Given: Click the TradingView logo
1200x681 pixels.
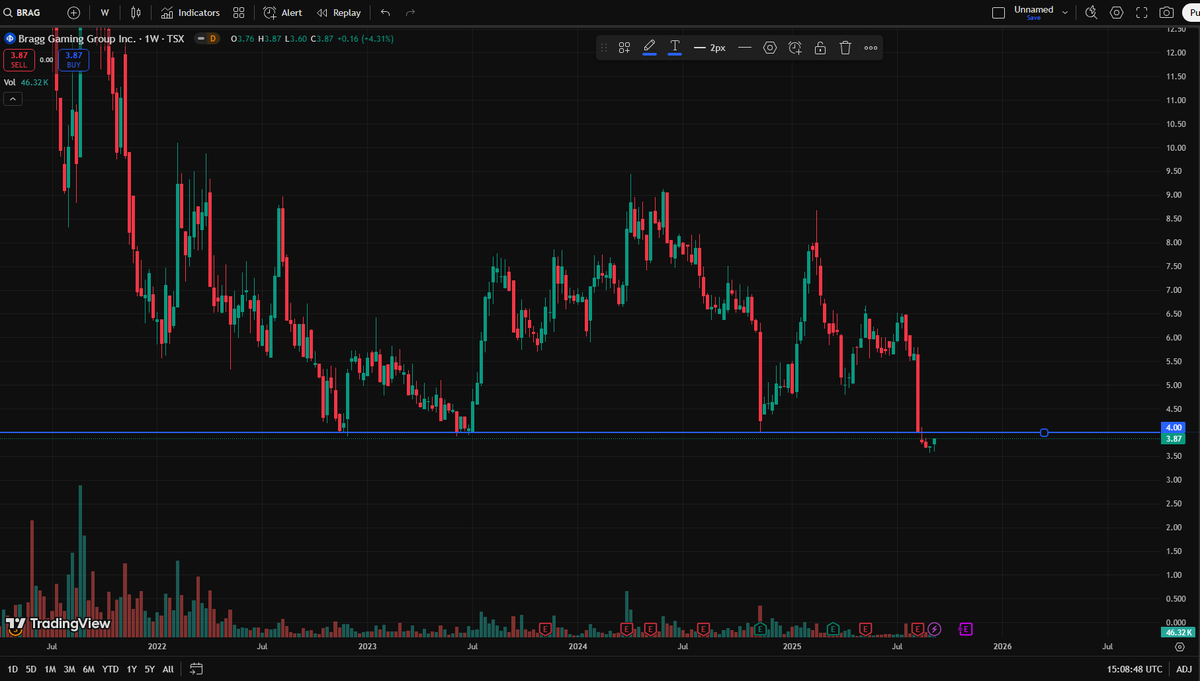Looking at the screenshot, I should point(57,624).
